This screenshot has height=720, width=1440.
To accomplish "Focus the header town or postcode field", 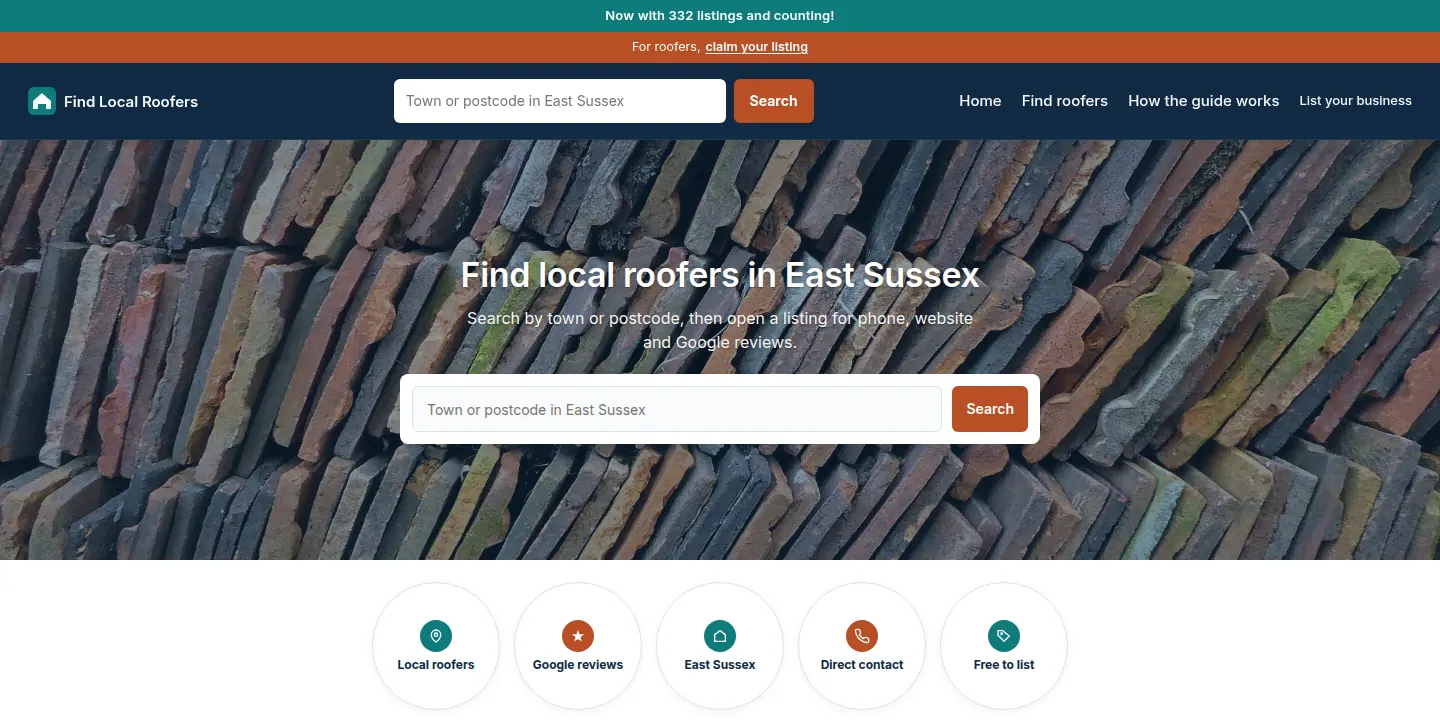I will coord(560,101).
